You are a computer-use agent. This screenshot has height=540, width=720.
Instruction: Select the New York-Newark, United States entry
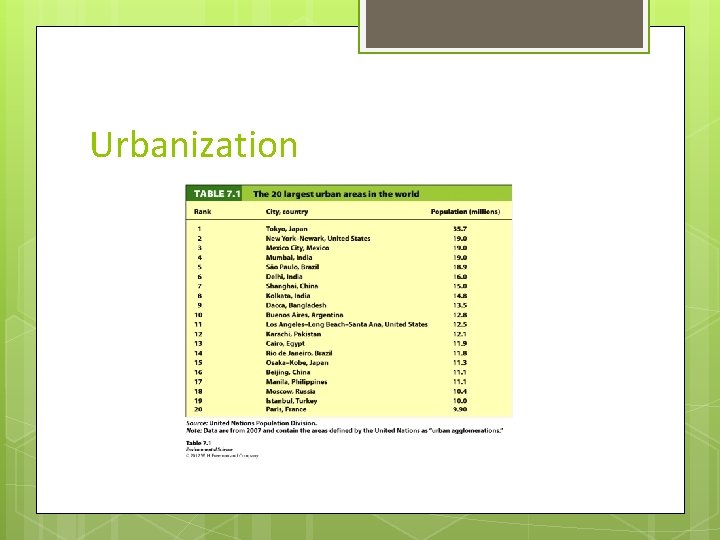[x=318, y=238]
